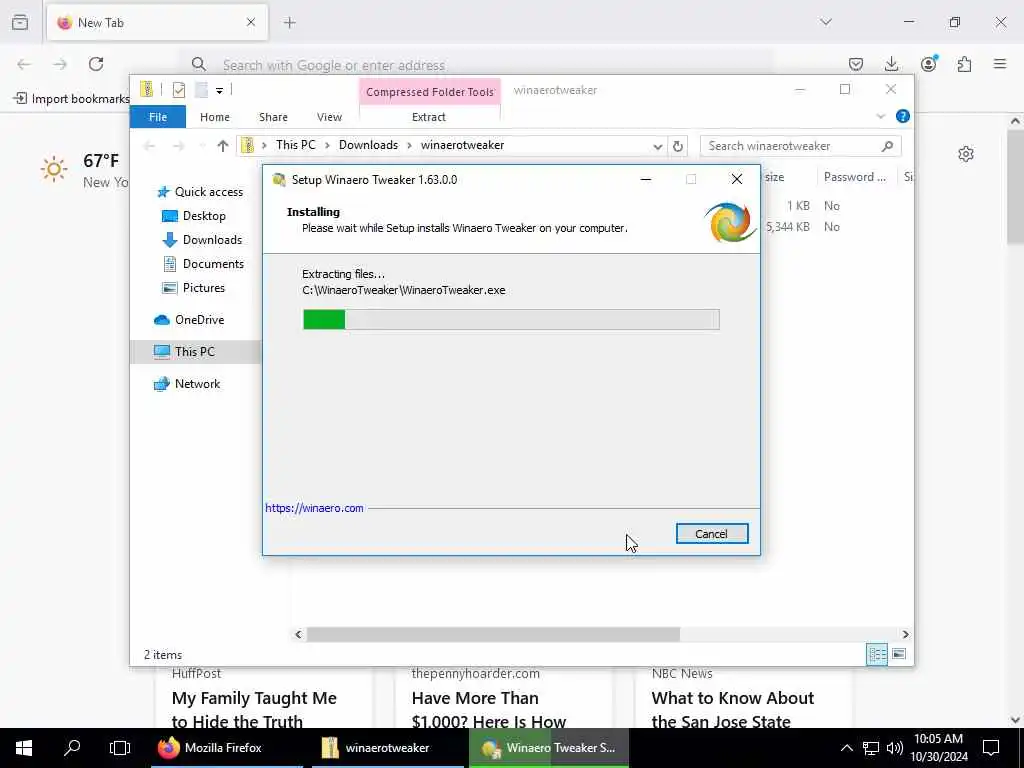Viewport: 1024px width, 768px height.
Task: Click This PC in the address breadcrumb
Action: pyautogui.click(x=295, y=145)
